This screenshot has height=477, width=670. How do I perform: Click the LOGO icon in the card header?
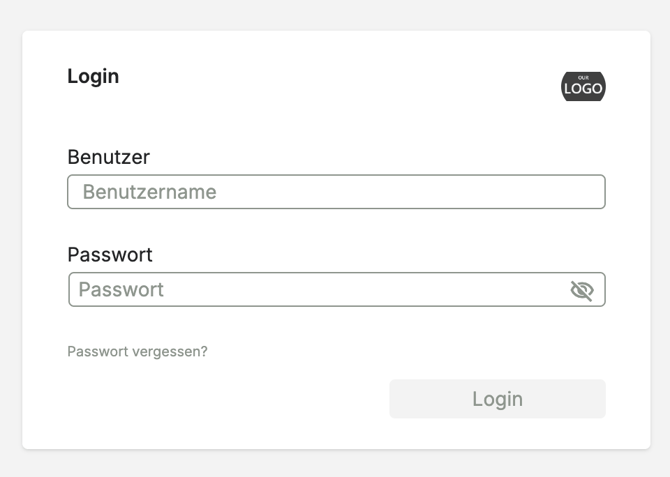tap(584, 87)
